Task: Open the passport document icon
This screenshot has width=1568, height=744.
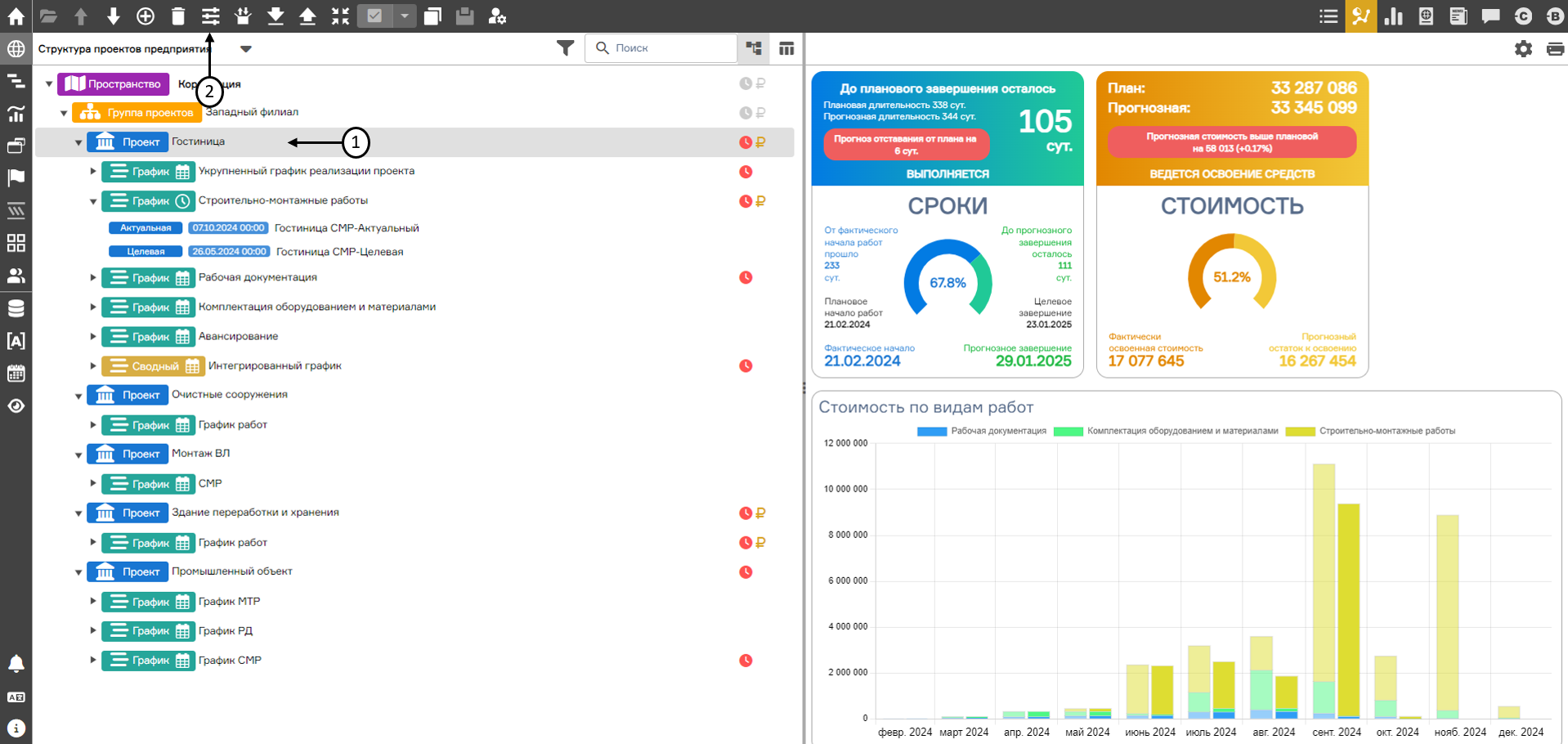Action: pos(1426,16)
